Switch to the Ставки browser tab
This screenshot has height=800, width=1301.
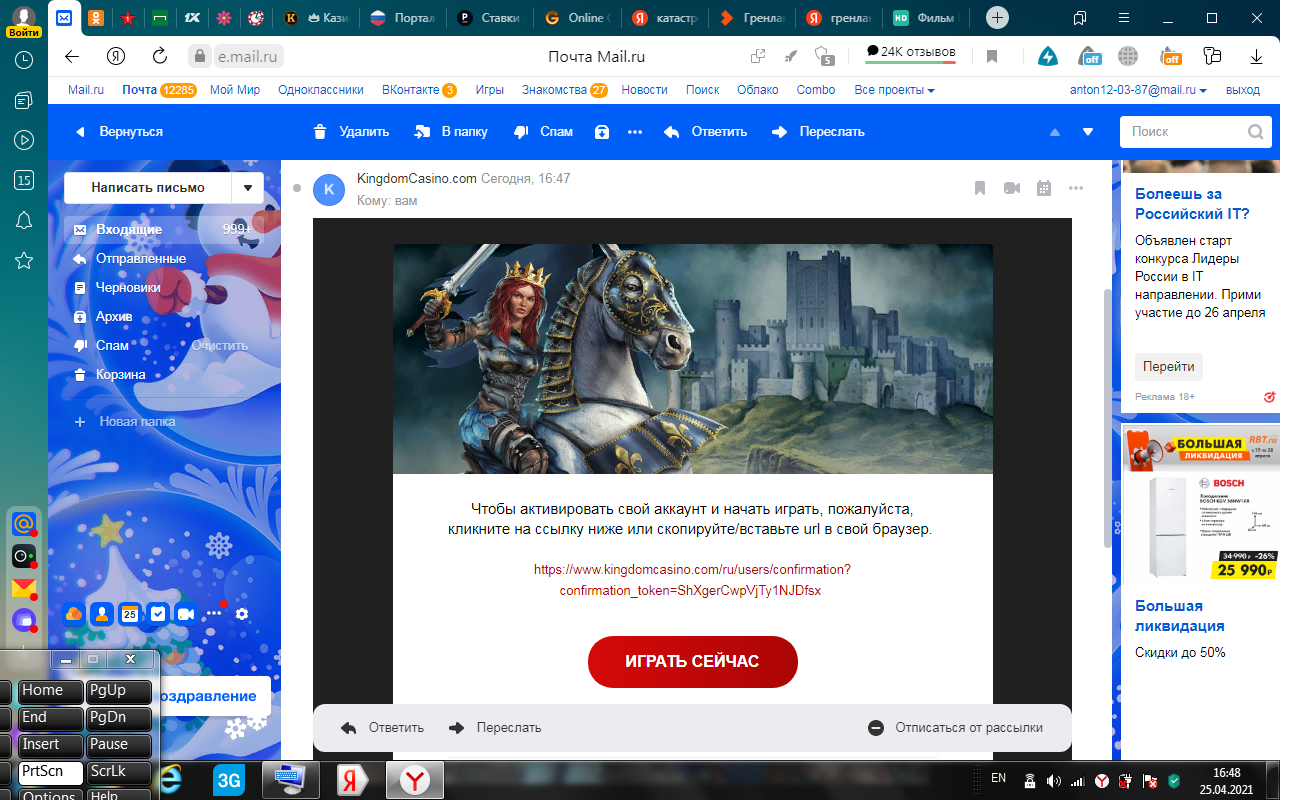pyautogui.click(x=490, y=18)
